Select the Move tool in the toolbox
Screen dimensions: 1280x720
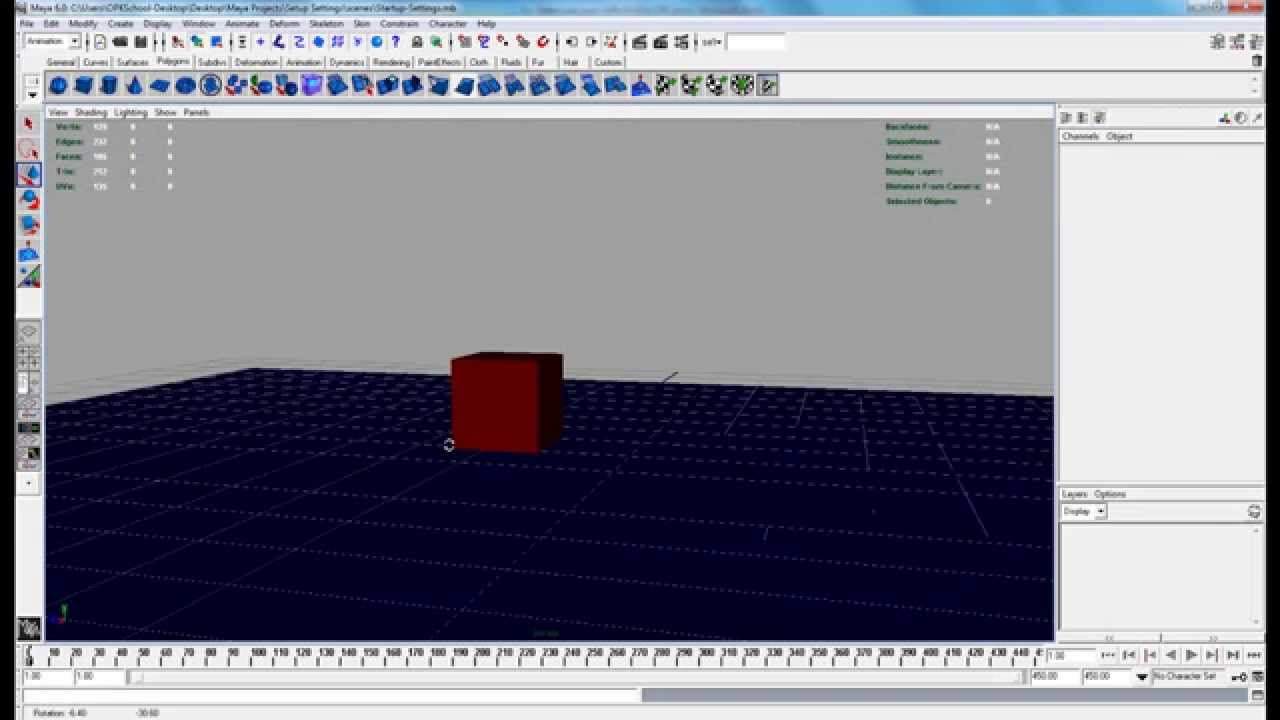click(29, 174)
